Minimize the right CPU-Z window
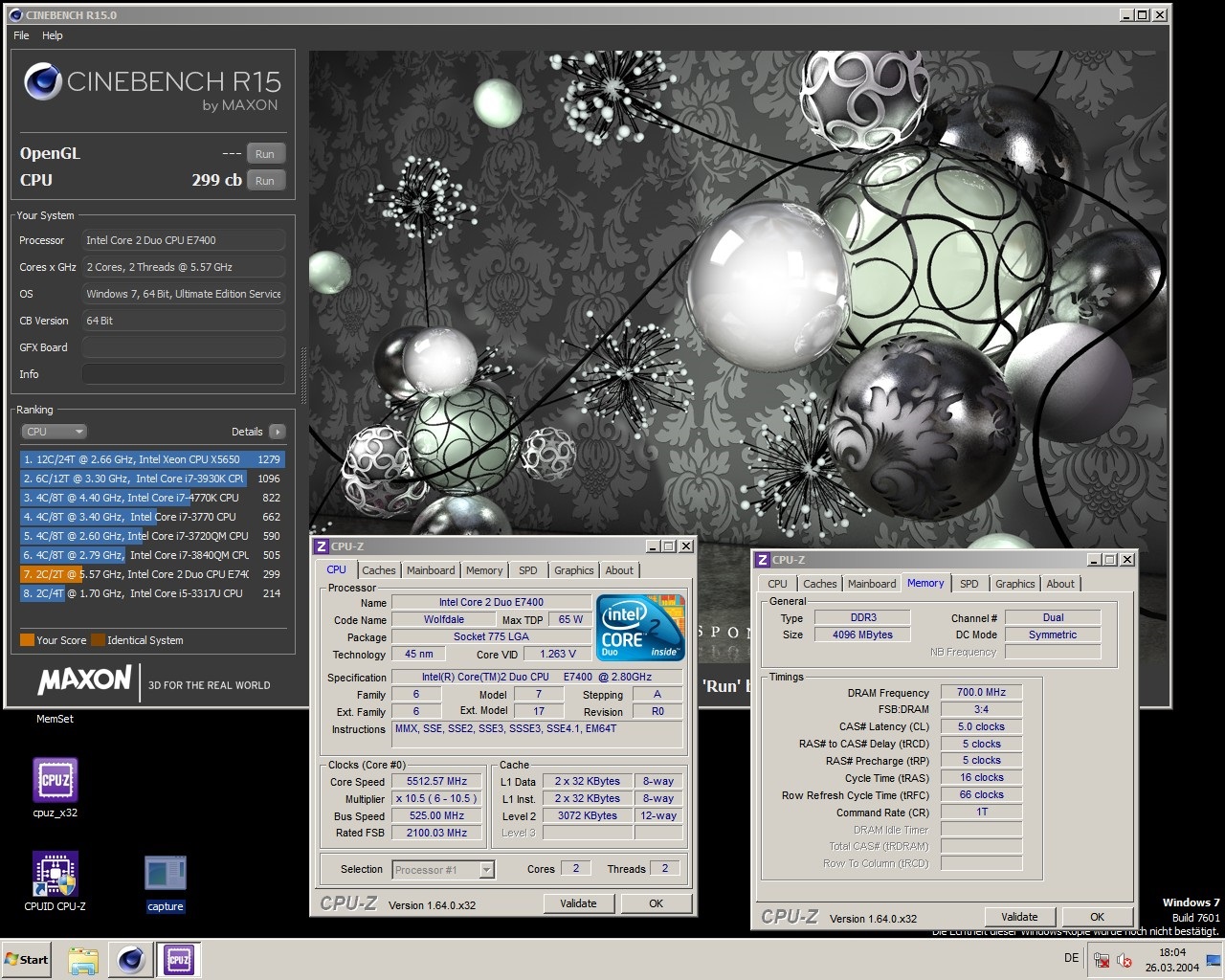 tap(1093, 560)
